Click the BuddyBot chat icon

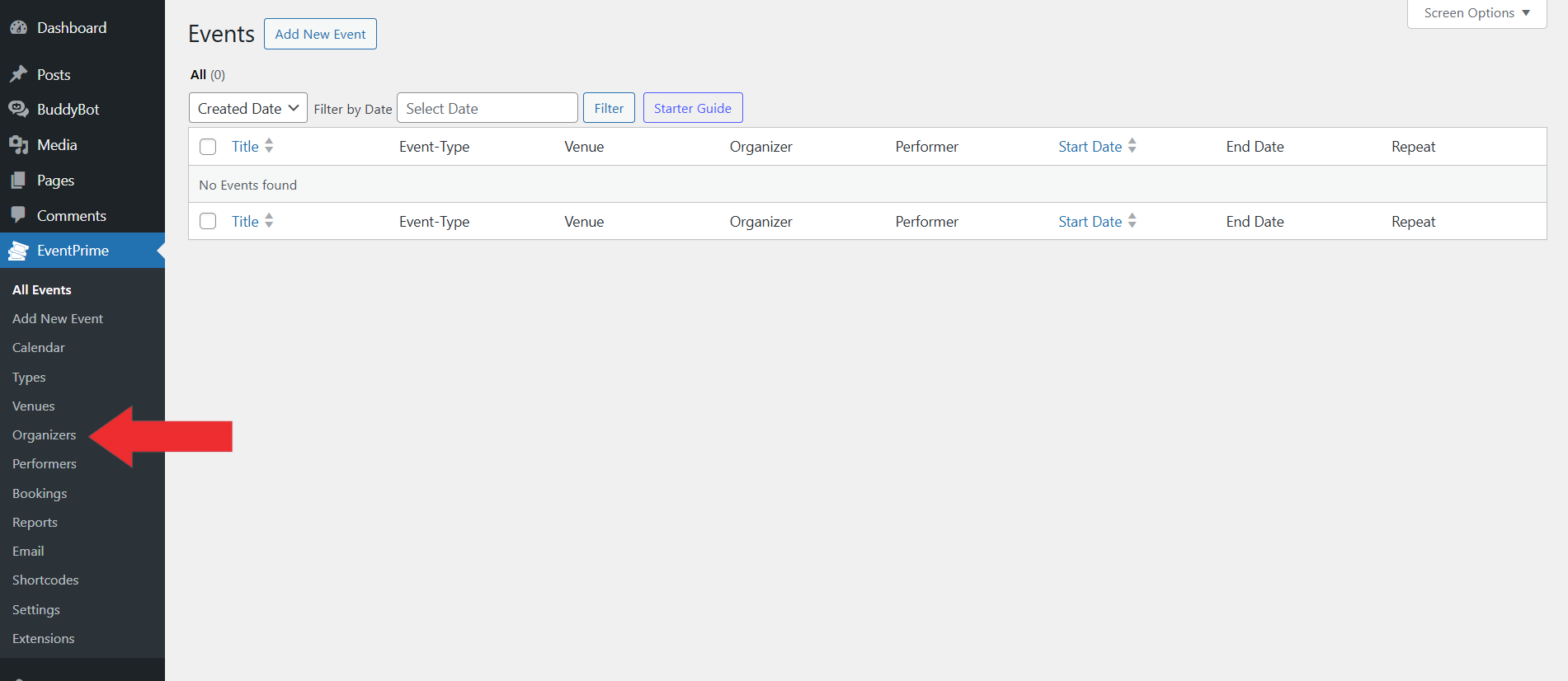18,109
